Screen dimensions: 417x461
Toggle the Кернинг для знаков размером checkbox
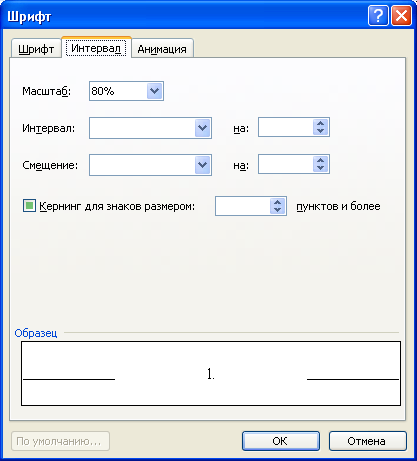(29, 206)
